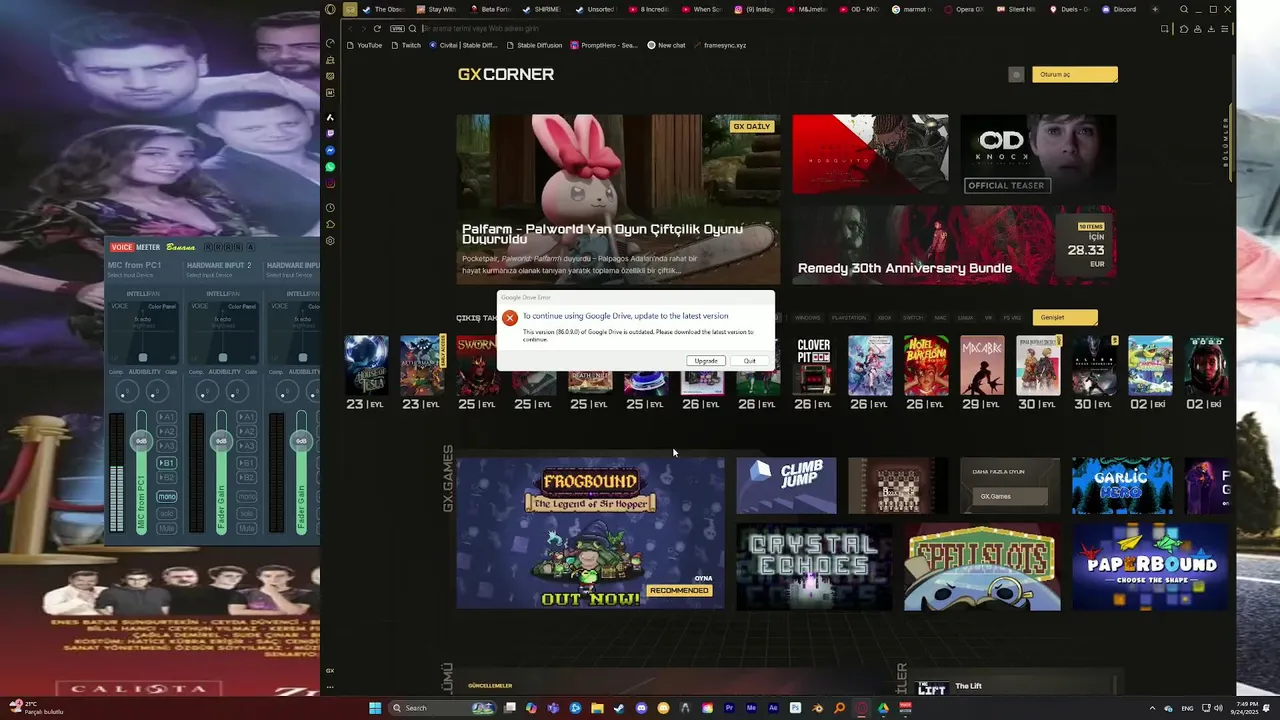Click the Oturum aç sign-in button

(1075, 74)
